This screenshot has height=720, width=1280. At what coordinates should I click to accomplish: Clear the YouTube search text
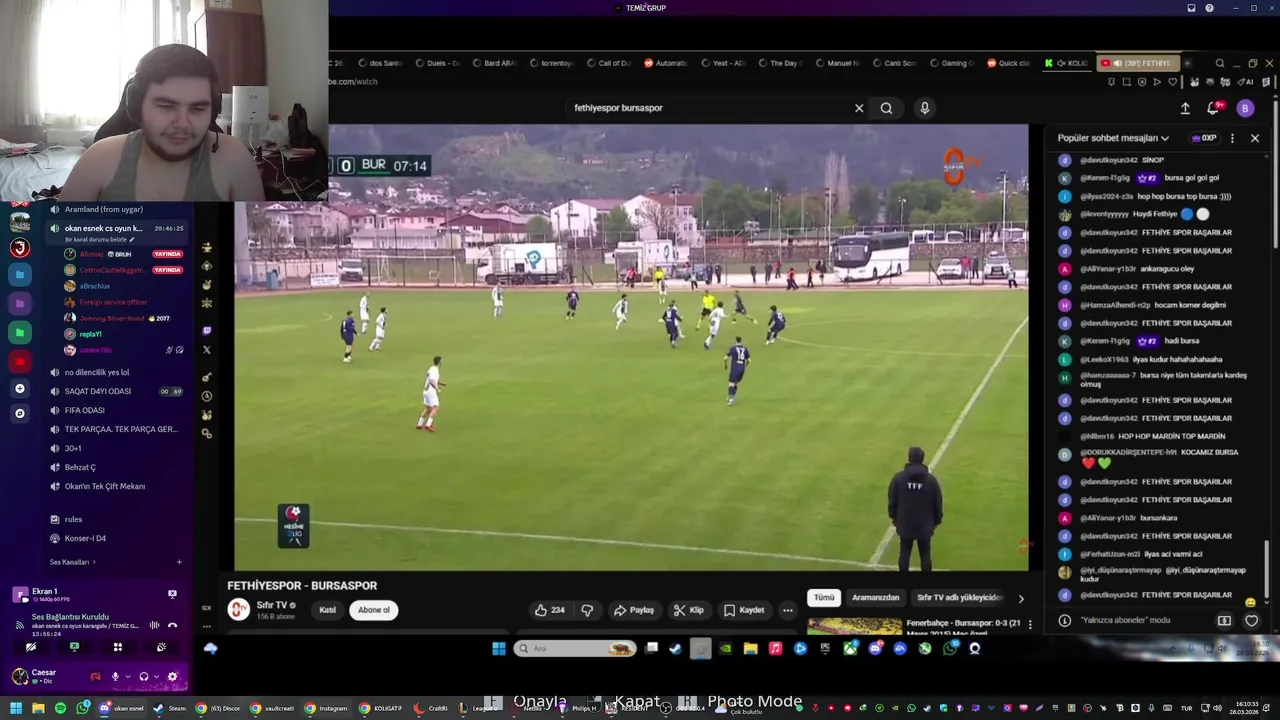coord(859,108)
